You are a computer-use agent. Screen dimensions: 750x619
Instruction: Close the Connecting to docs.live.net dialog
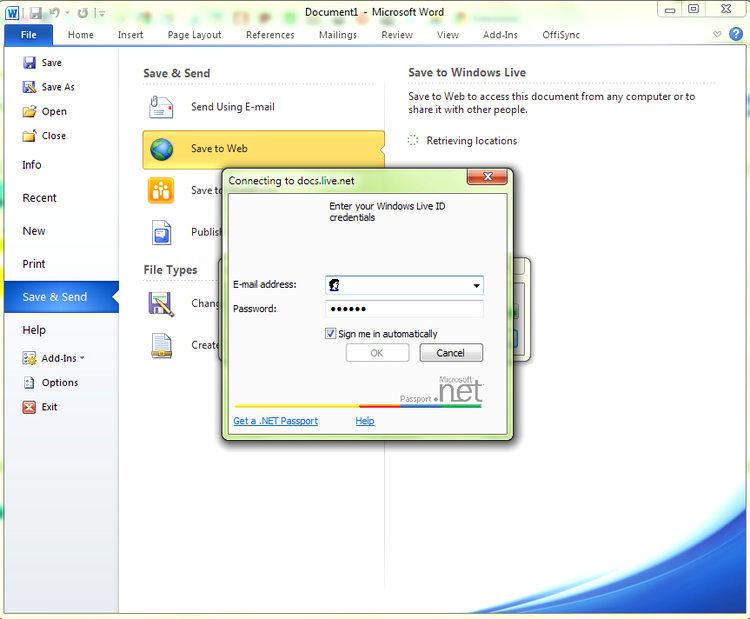pyautogui.click(x=487, y=177)
